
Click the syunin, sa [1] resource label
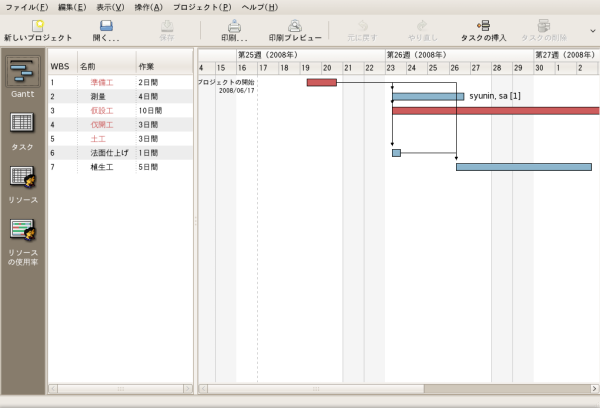coord(495,96)
